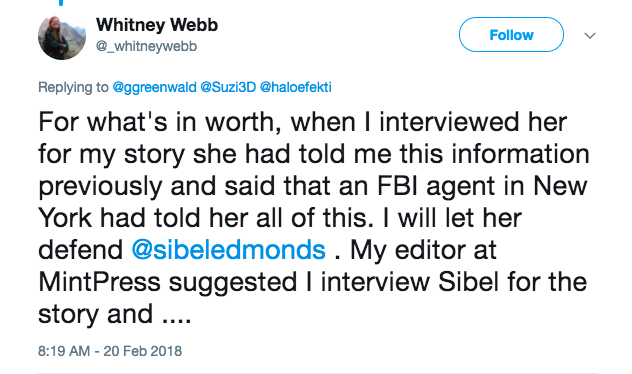Click the 'Replying to' label
Image resolution: width=632 pixels, height=374 pixels.
[x=73, y=87]
